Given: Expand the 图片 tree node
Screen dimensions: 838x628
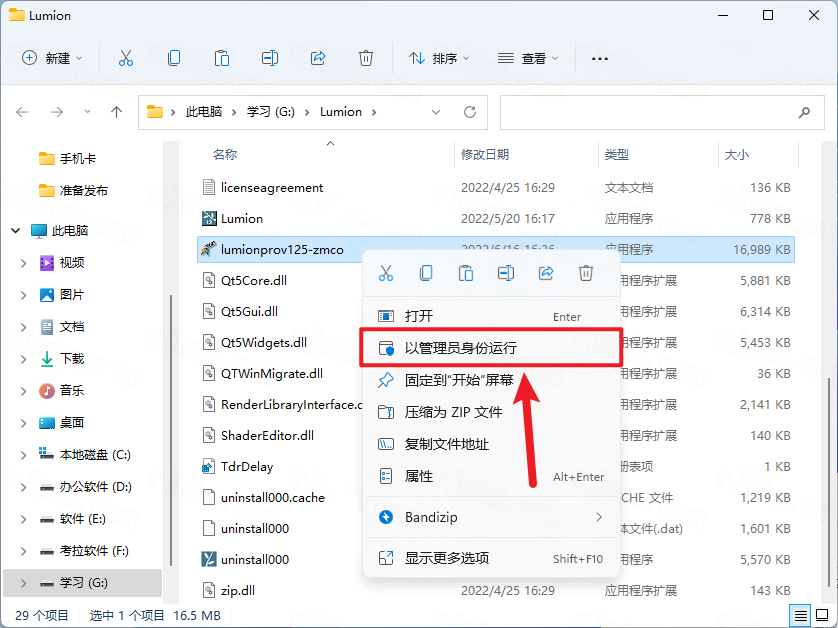Looking at the screenshot, I should click(23, 294).
